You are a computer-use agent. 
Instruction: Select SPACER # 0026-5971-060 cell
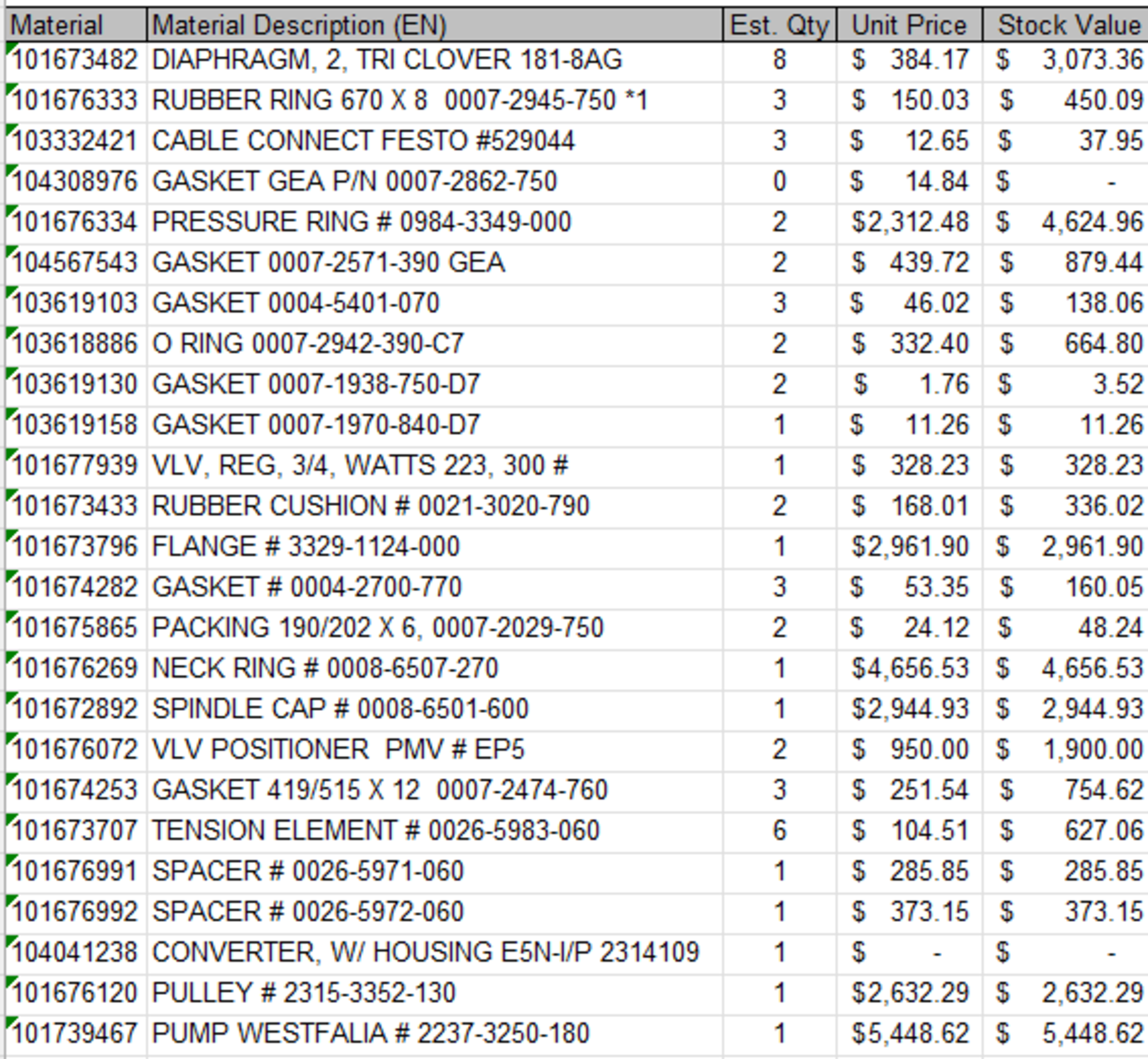coord(435,874)
